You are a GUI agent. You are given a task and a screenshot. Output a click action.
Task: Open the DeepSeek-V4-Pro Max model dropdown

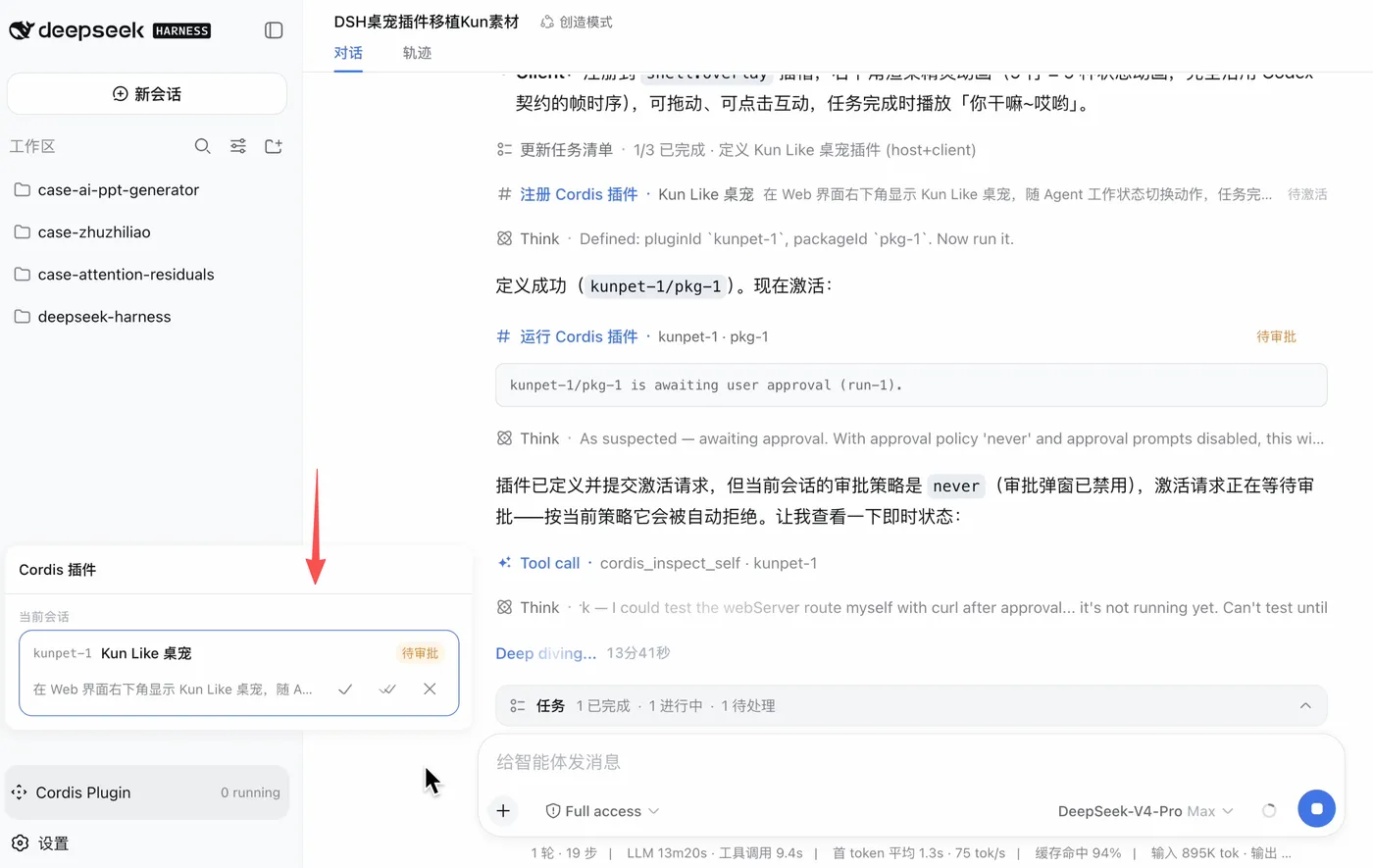[x=1144, y=811]
